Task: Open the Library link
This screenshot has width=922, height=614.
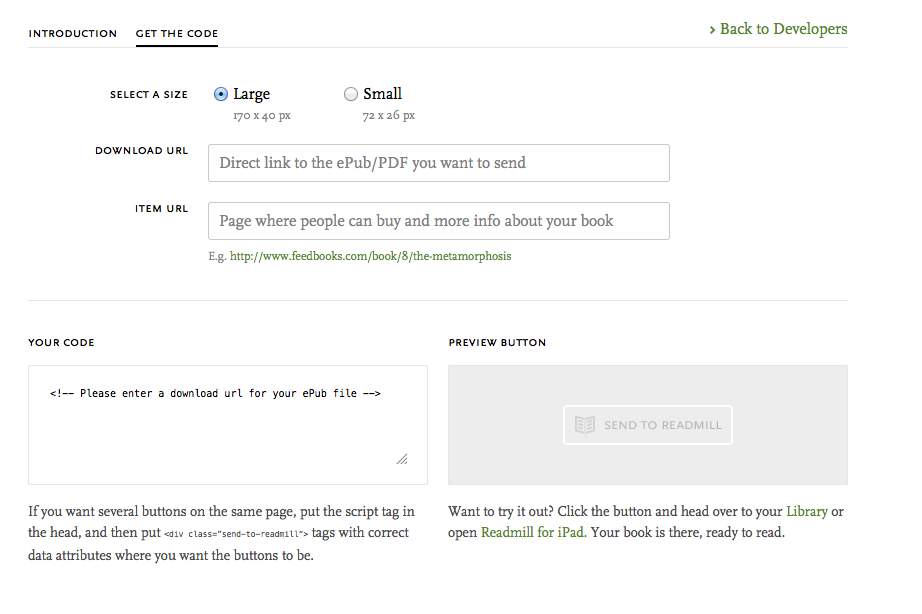Action: pyautogui.click(x=807, y=512)
